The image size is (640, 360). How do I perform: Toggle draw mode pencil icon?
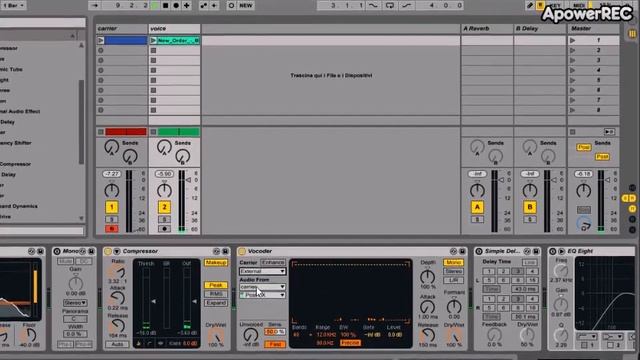(530, 5)
